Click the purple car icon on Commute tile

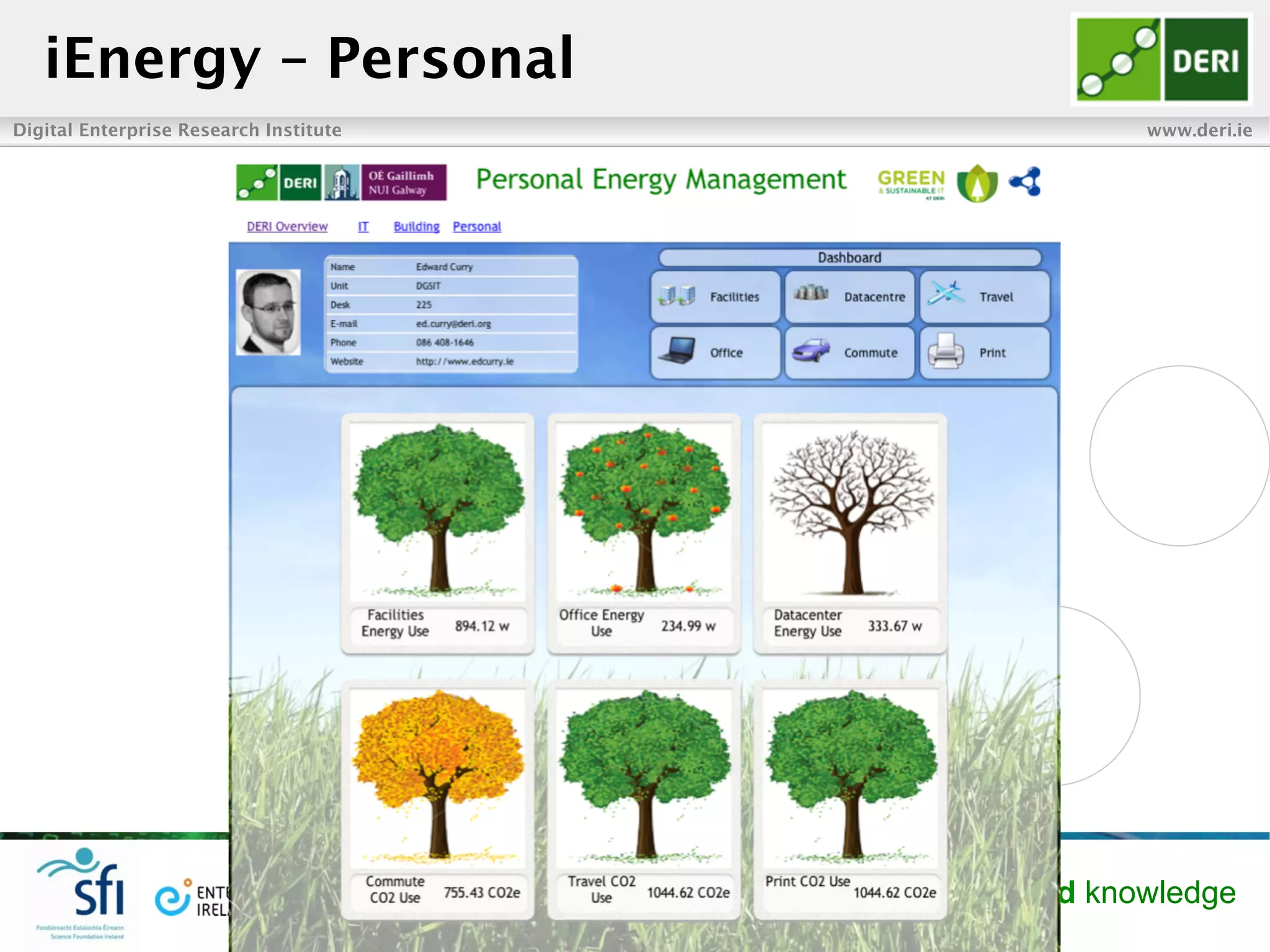pos(811,350)
